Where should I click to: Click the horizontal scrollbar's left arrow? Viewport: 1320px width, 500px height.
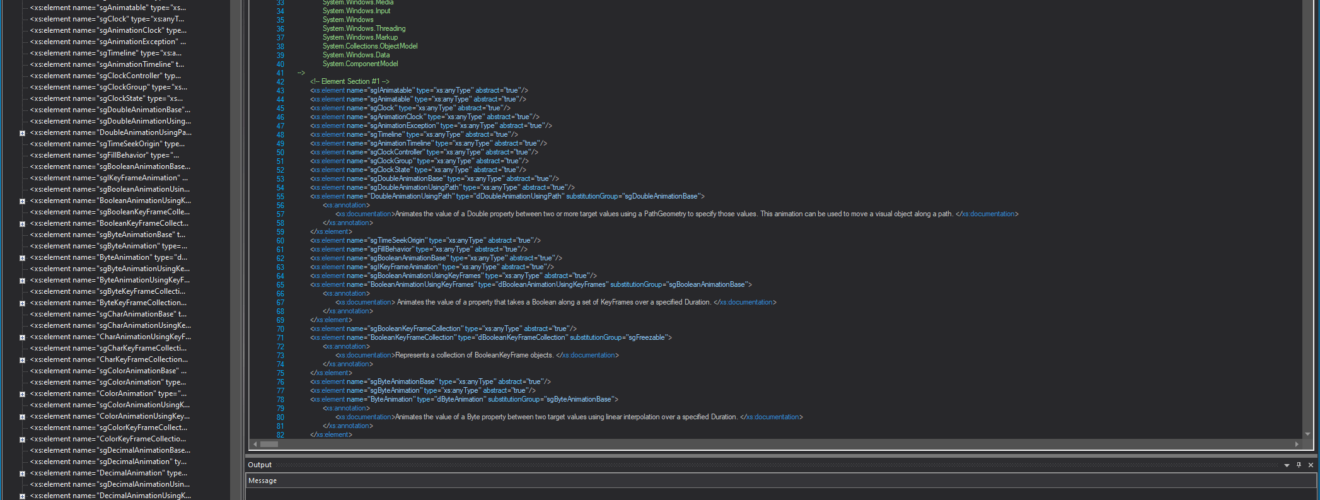[254, 443]
